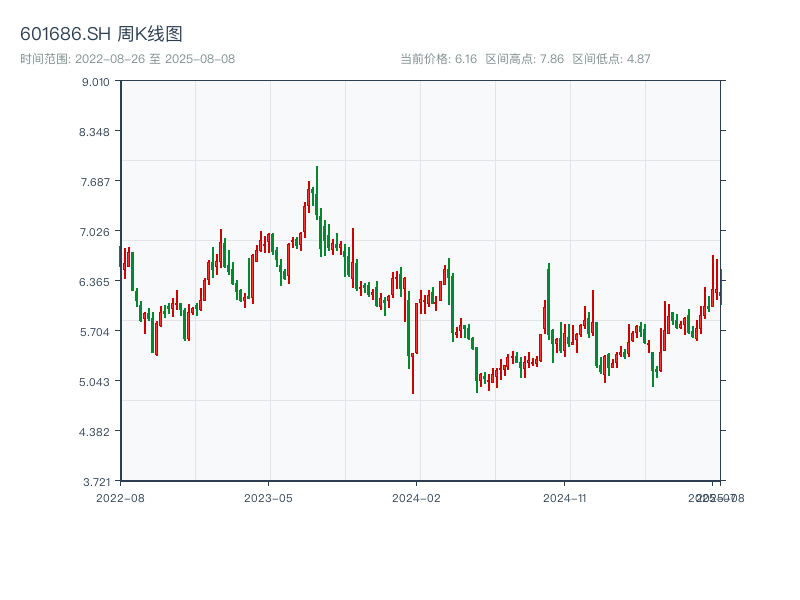Click the 2022-08 x-axis date label
This screenshot has width=800, height=600.
tap(120, 497)
